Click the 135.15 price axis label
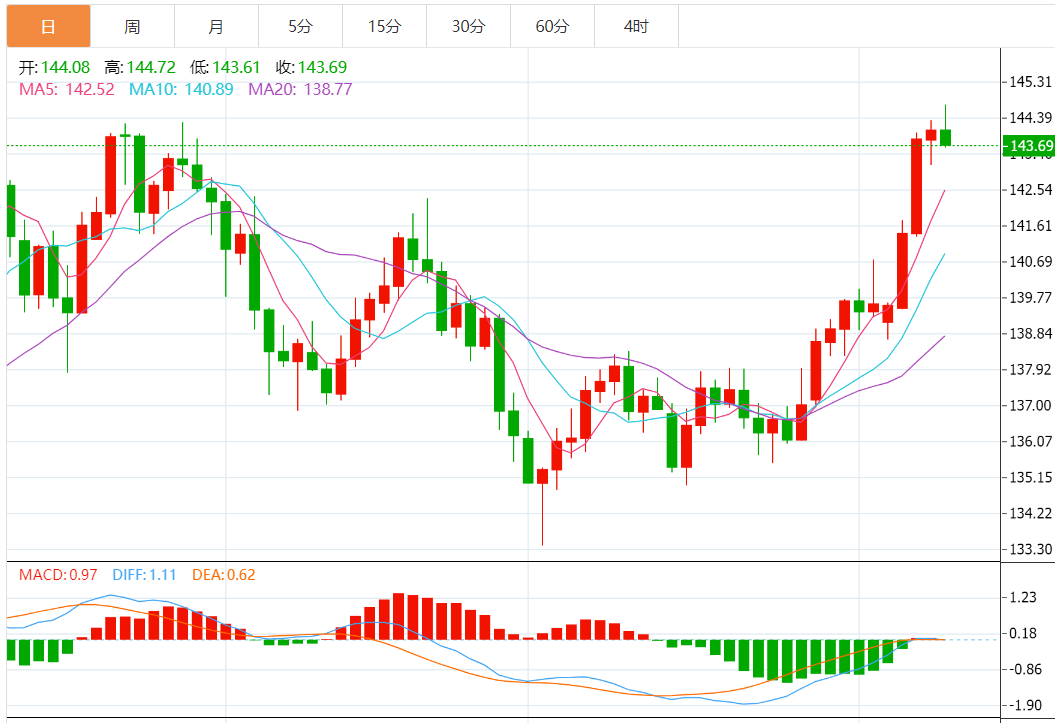The width and height of the screenshot is (1055, 723). point(1031,478)
